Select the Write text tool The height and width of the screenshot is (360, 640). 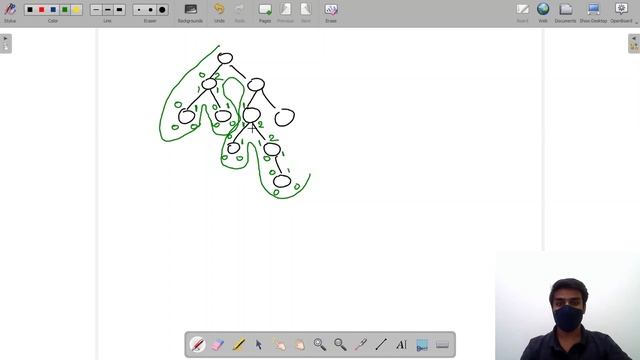(x=402, y=344)
